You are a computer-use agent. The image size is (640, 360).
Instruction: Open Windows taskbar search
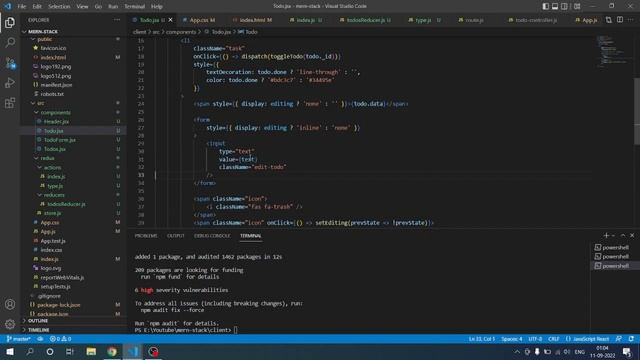point(30,351)
